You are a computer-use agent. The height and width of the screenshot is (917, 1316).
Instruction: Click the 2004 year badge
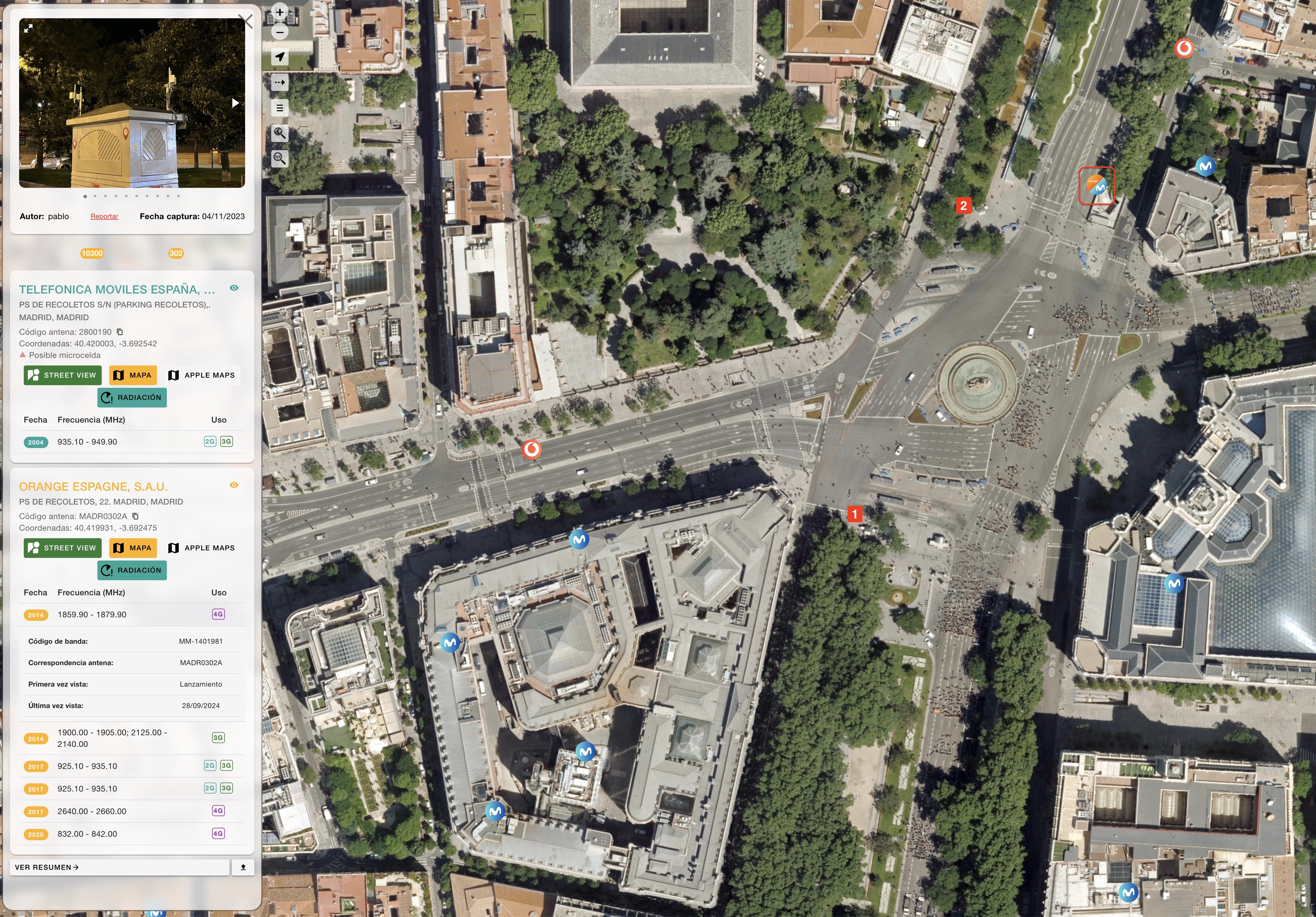(x=36, y=442)
